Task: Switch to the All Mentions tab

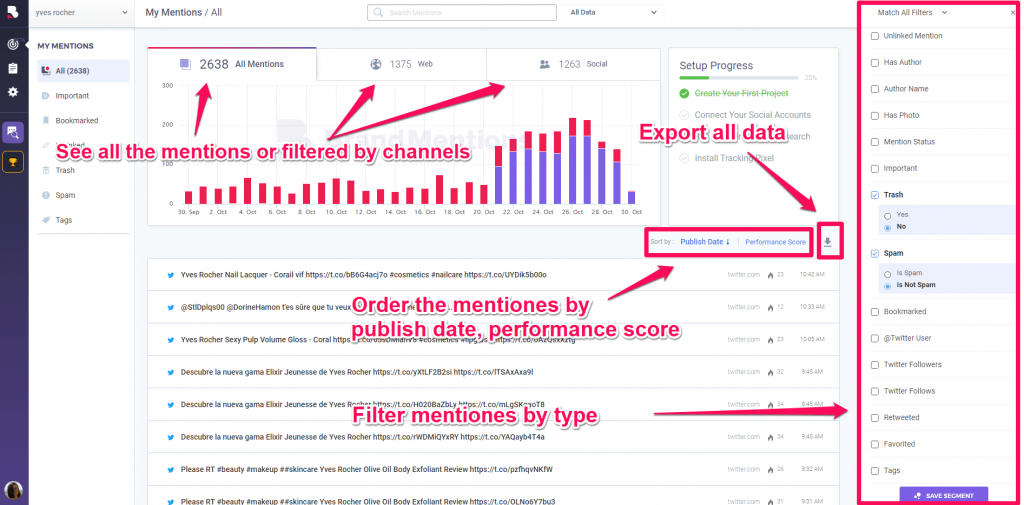Action: coord(232,64)
